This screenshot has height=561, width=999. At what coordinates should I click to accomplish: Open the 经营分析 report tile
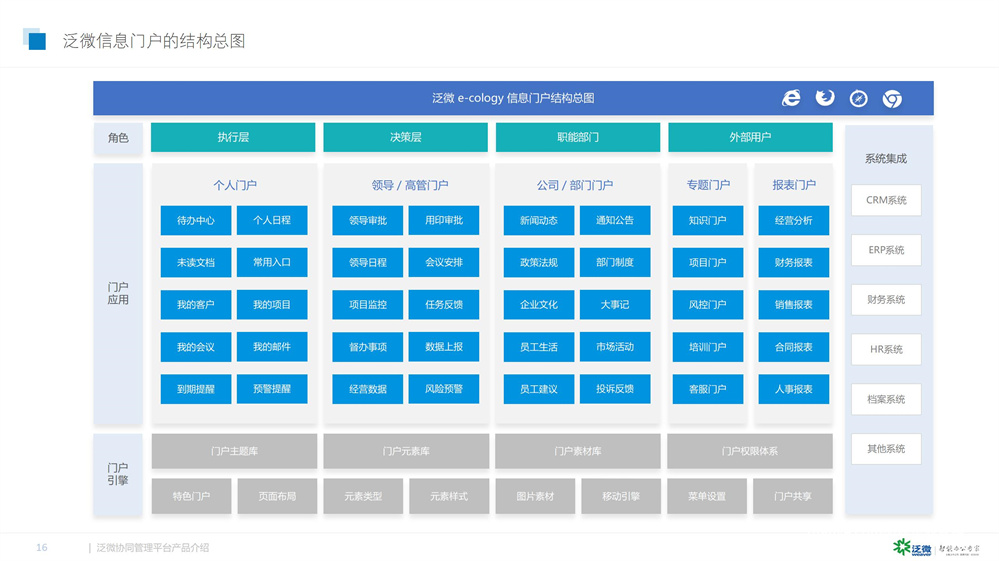(x=794, y=220)
